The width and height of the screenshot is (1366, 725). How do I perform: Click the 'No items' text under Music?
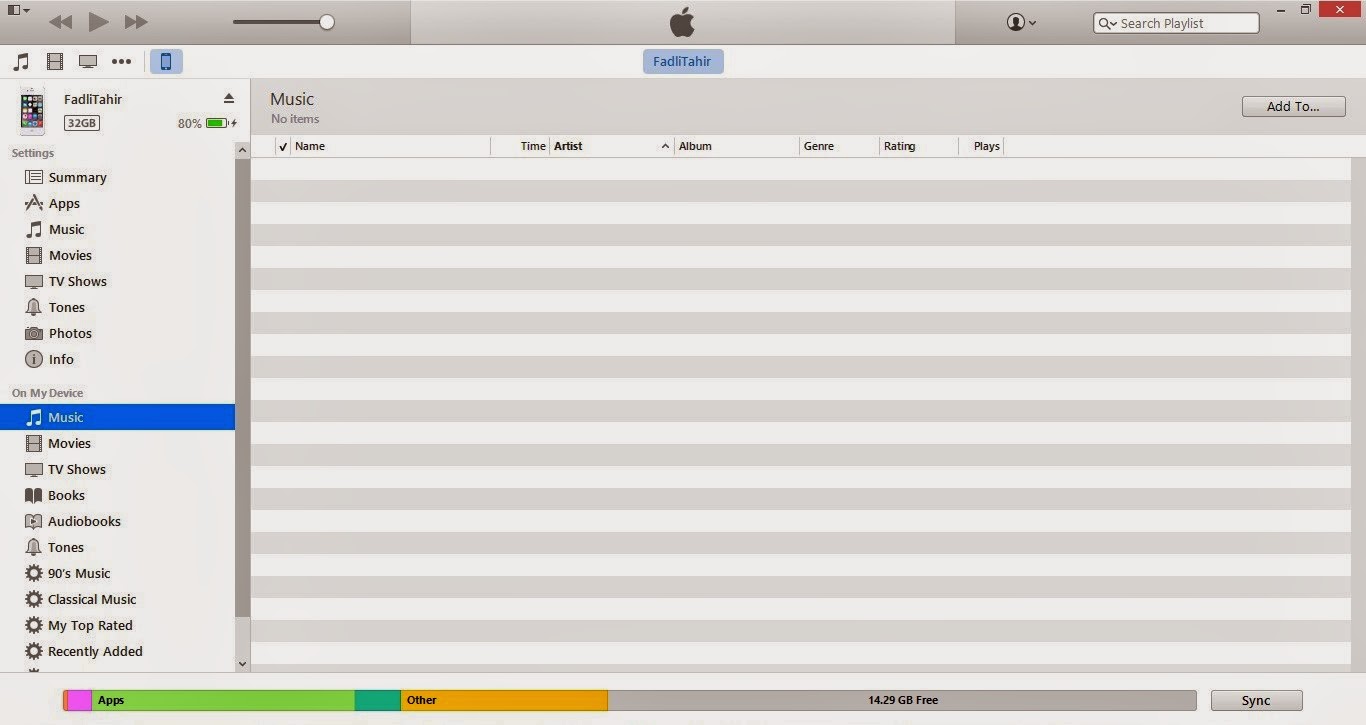[x=295, y=119]
